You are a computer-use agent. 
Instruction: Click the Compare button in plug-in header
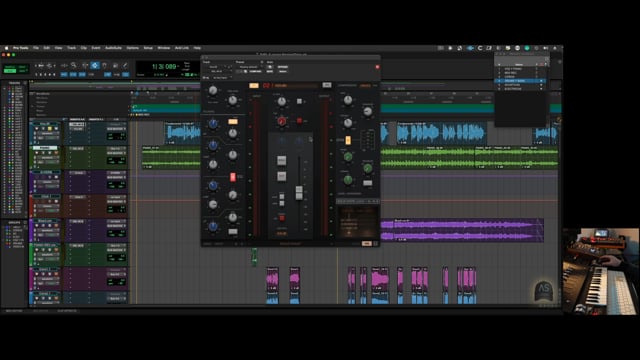pyautogui.click(x=255, y=71)
